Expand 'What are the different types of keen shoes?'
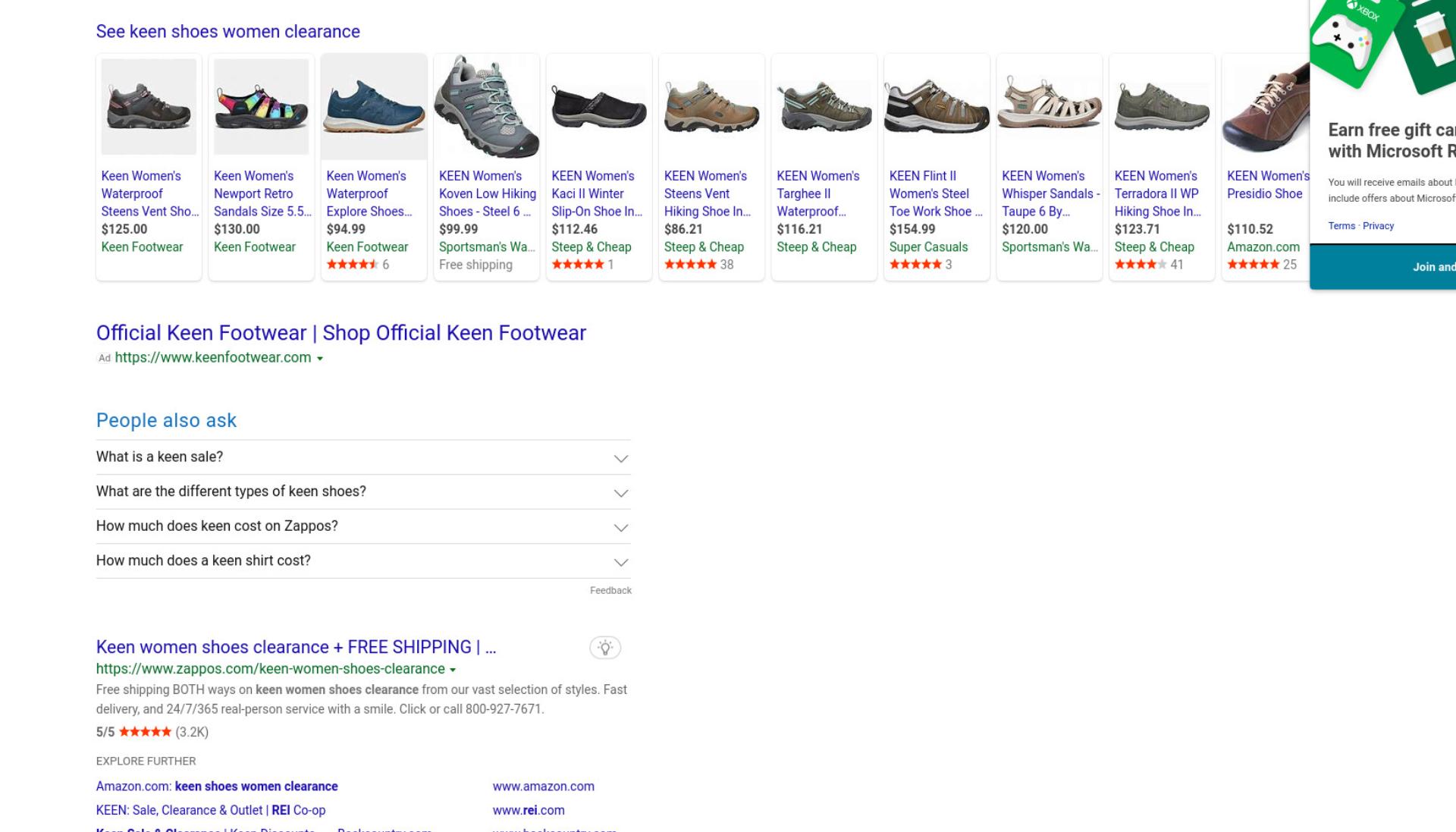This screenshot has height=832, width=1456. (363, 491)
